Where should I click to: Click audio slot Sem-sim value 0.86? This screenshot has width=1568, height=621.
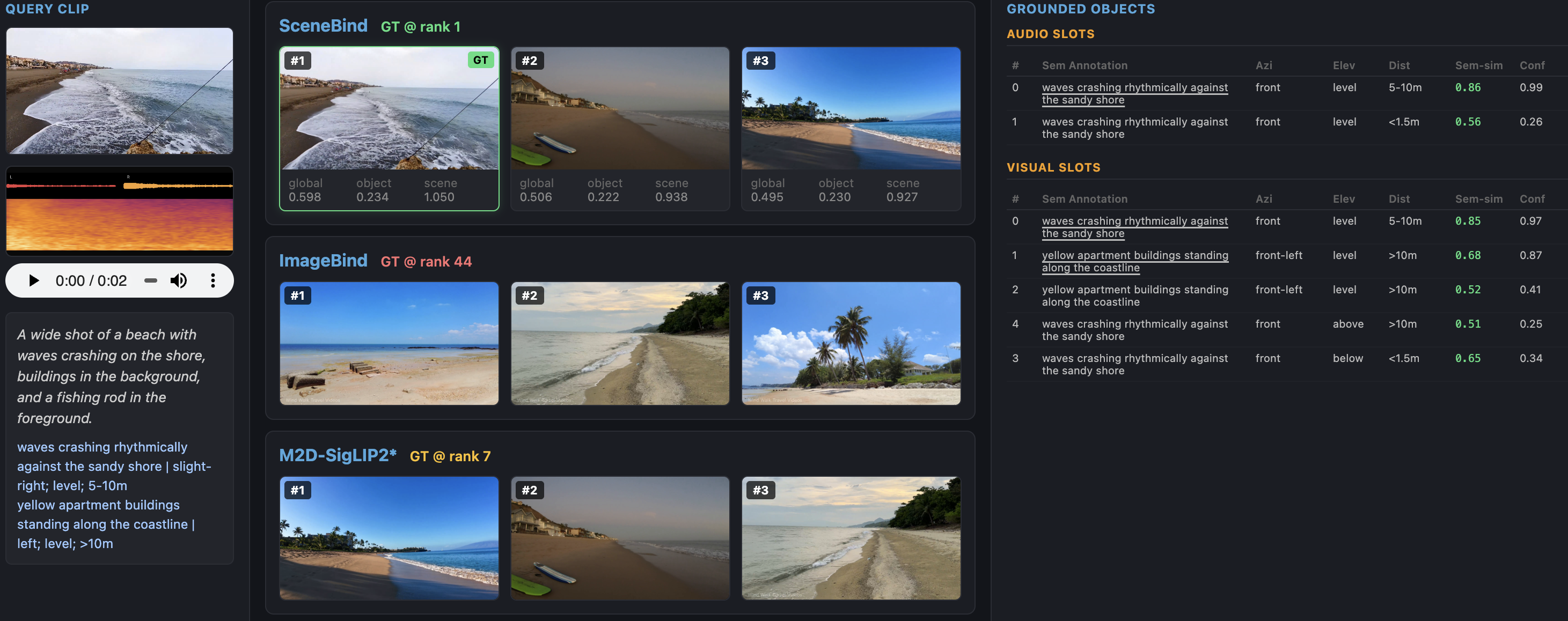pos(1468,87)
